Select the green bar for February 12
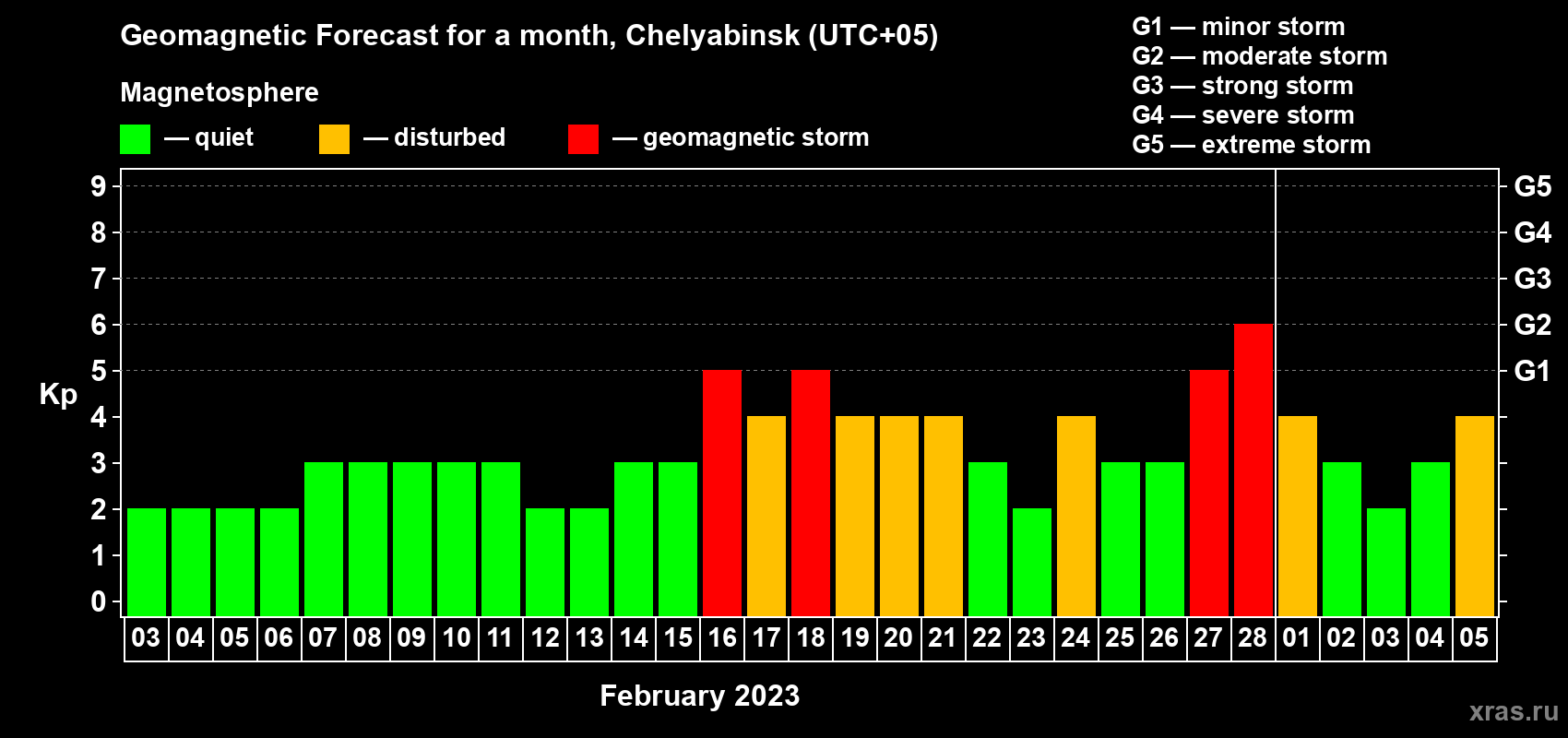This screenshot has width=1568, height=738. (x=545, y=563)
